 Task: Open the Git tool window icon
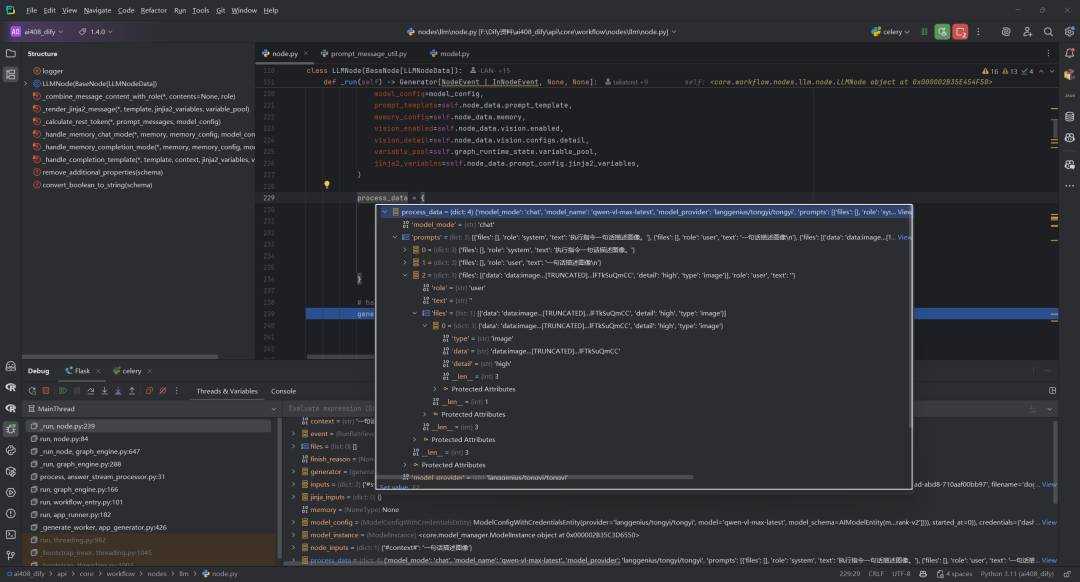click(10, 555)
